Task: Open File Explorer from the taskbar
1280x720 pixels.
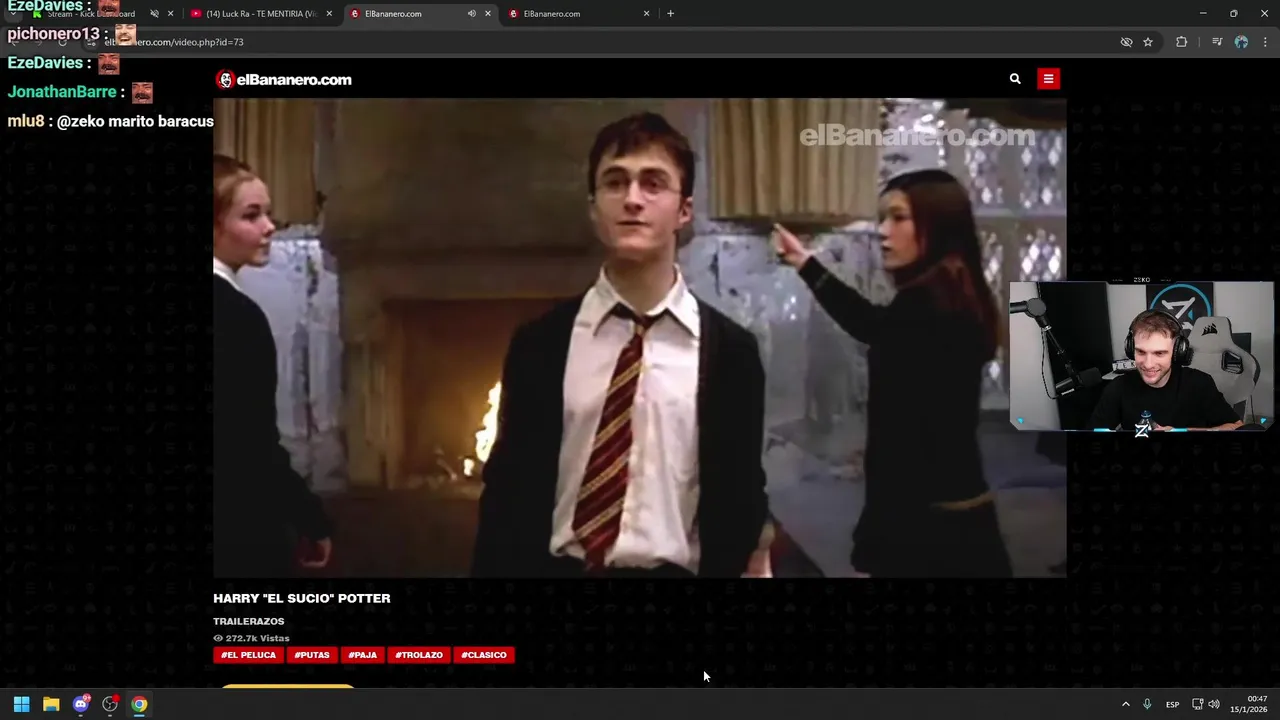Action: pyautogui.click(x=51, y=704)
